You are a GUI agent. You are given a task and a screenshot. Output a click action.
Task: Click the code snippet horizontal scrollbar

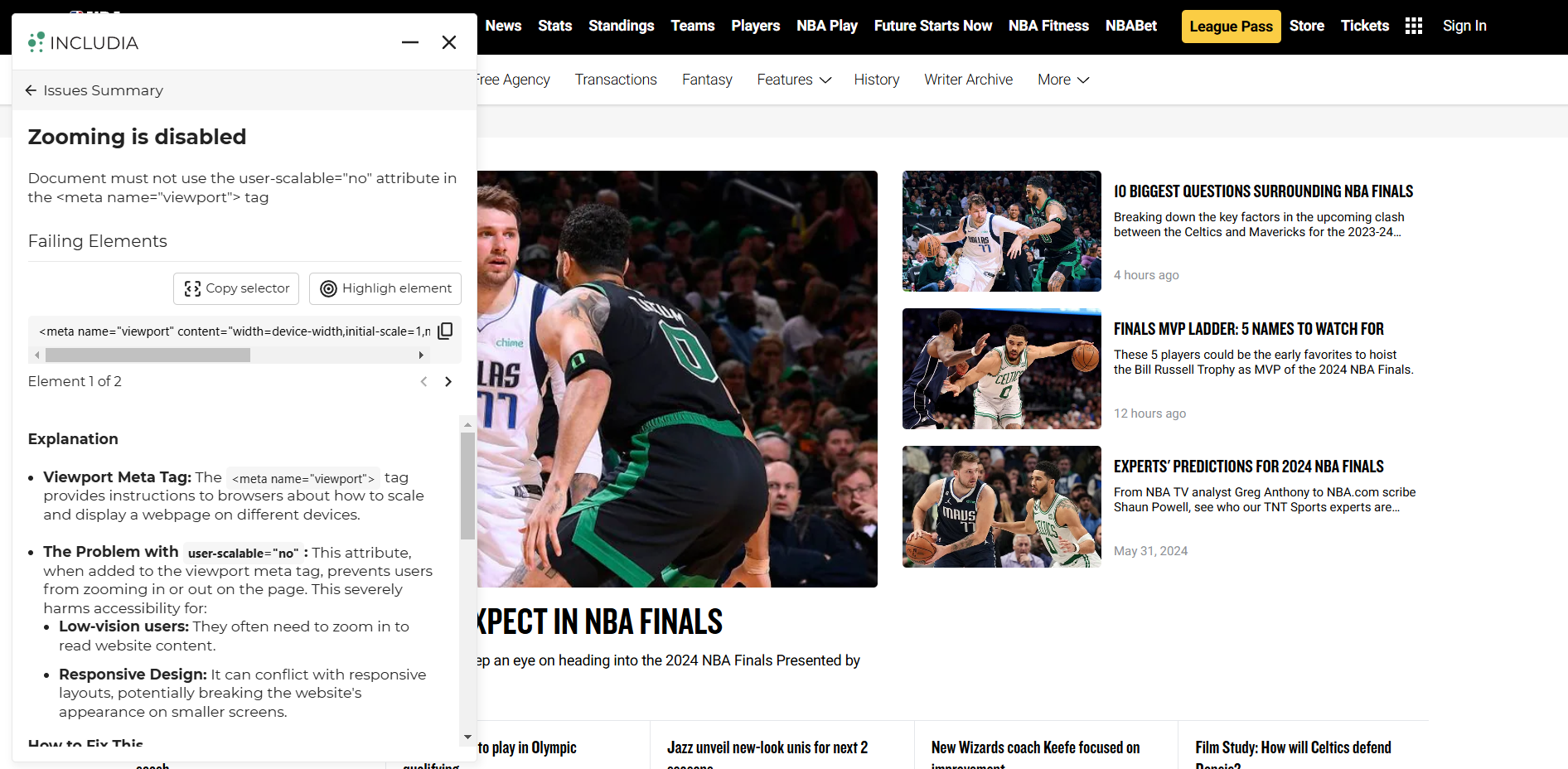148,355
